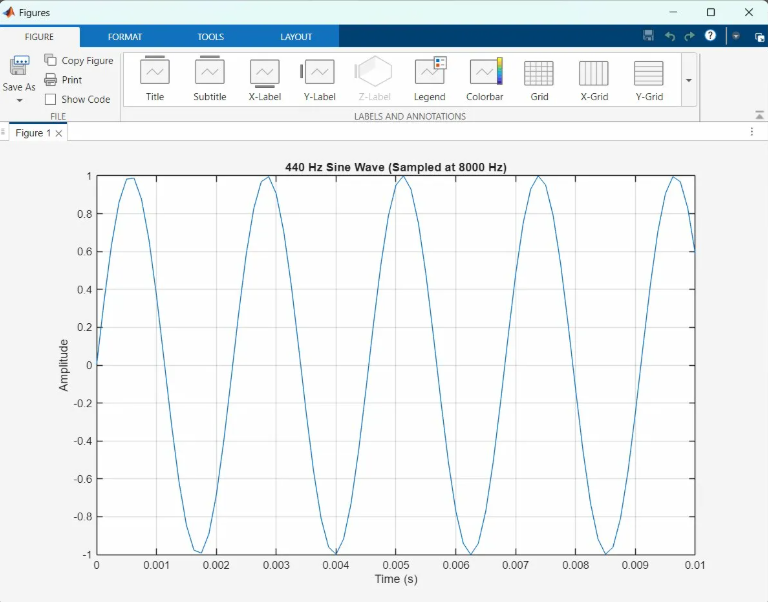Click the disabled Z-Label icon

tap(374, 72)
